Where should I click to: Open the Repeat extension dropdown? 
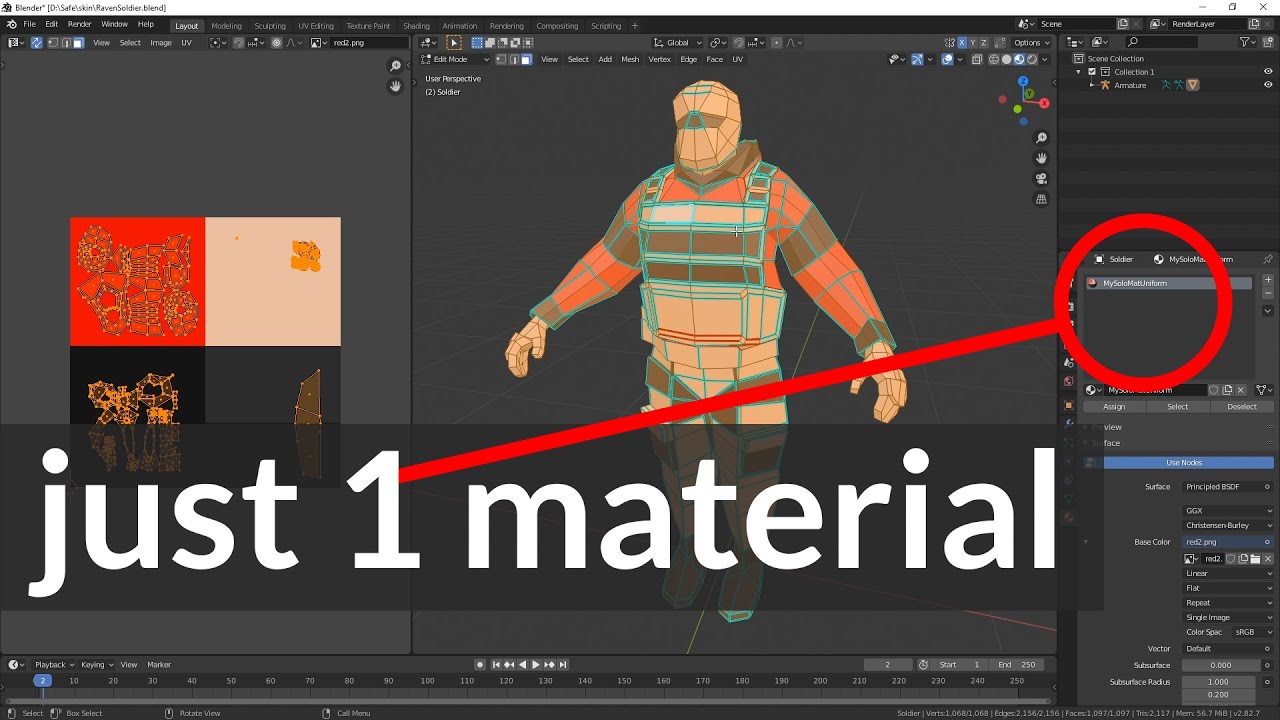point(1228,603)
